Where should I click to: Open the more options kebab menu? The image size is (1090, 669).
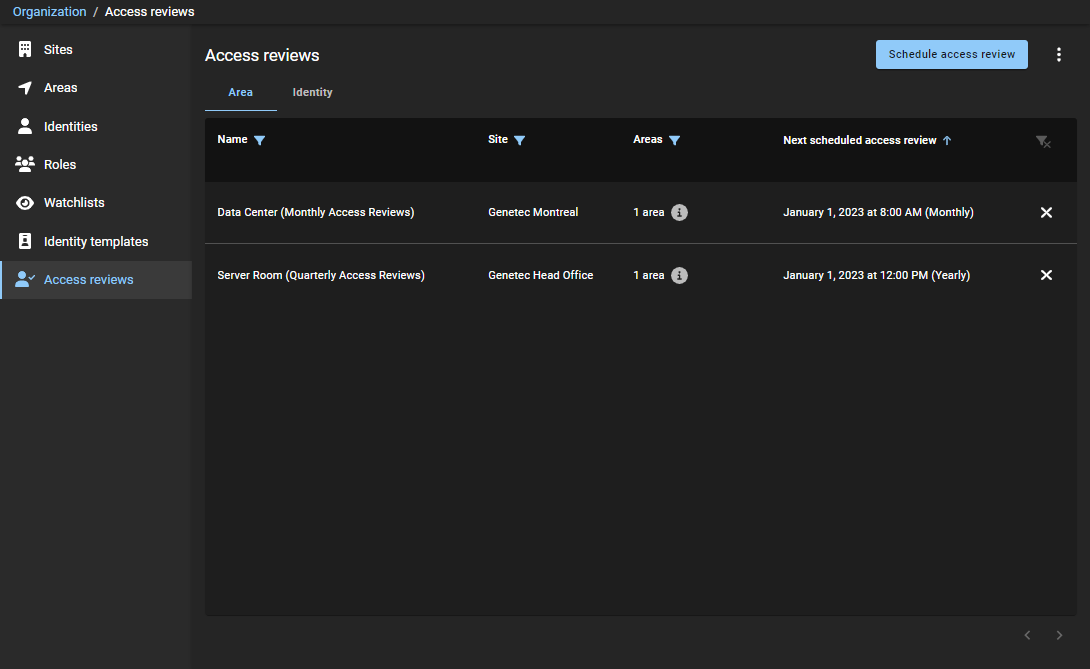pos(1059,55)
